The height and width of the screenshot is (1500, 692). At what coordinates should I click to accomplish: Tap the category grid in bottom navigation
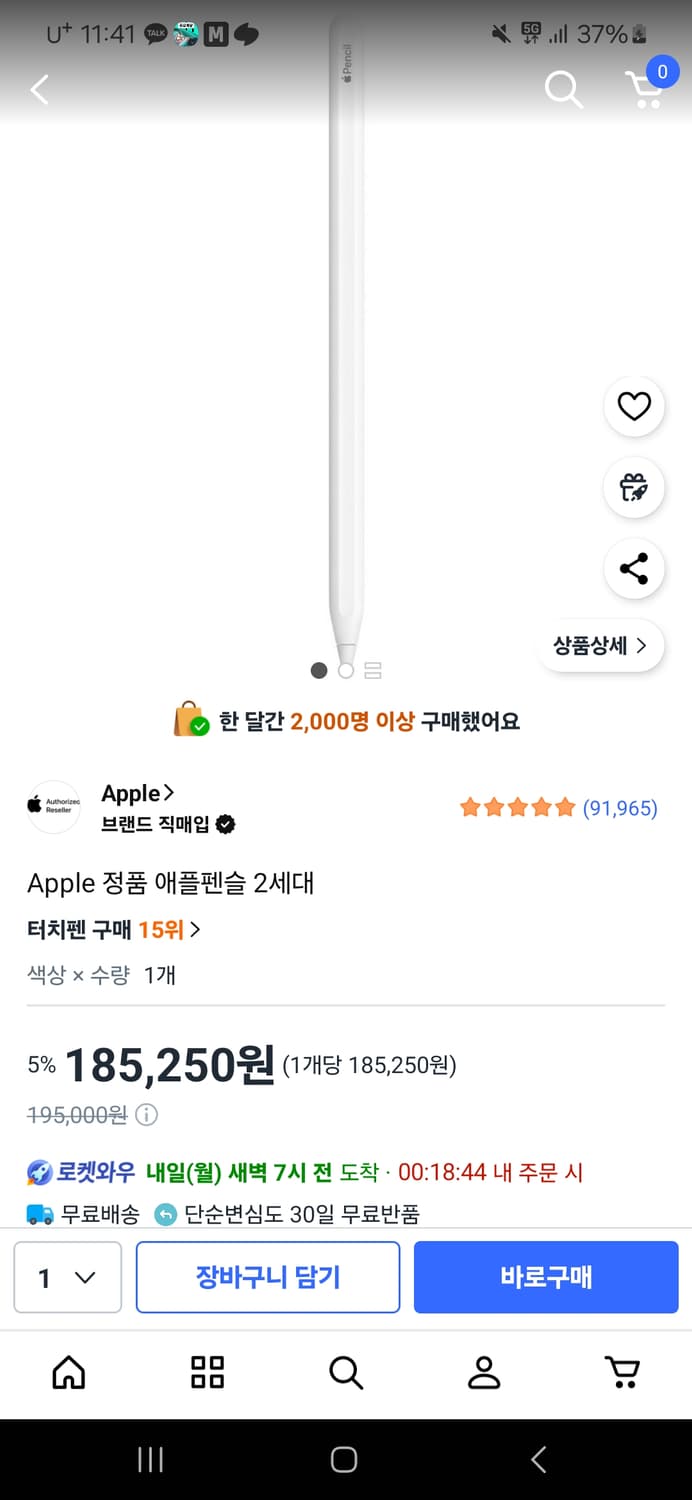206,1373
